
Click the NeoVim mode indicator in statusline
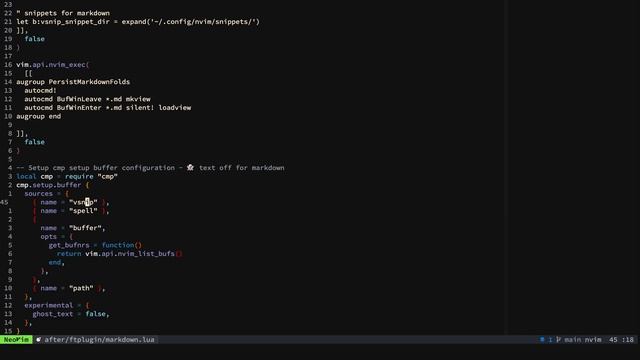point(16,340)
